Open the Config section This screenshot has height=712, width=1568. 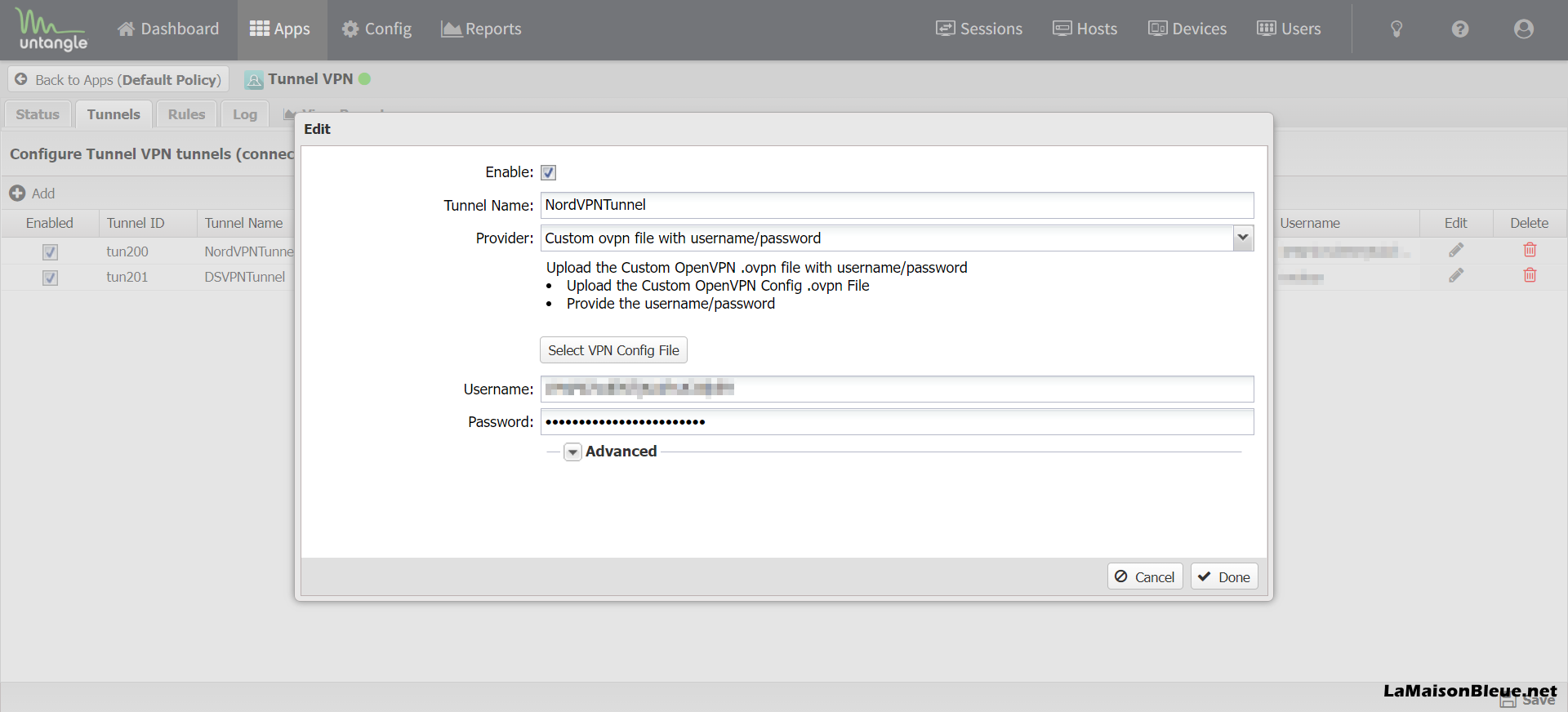pyautogui.click(x=376, y=29)
